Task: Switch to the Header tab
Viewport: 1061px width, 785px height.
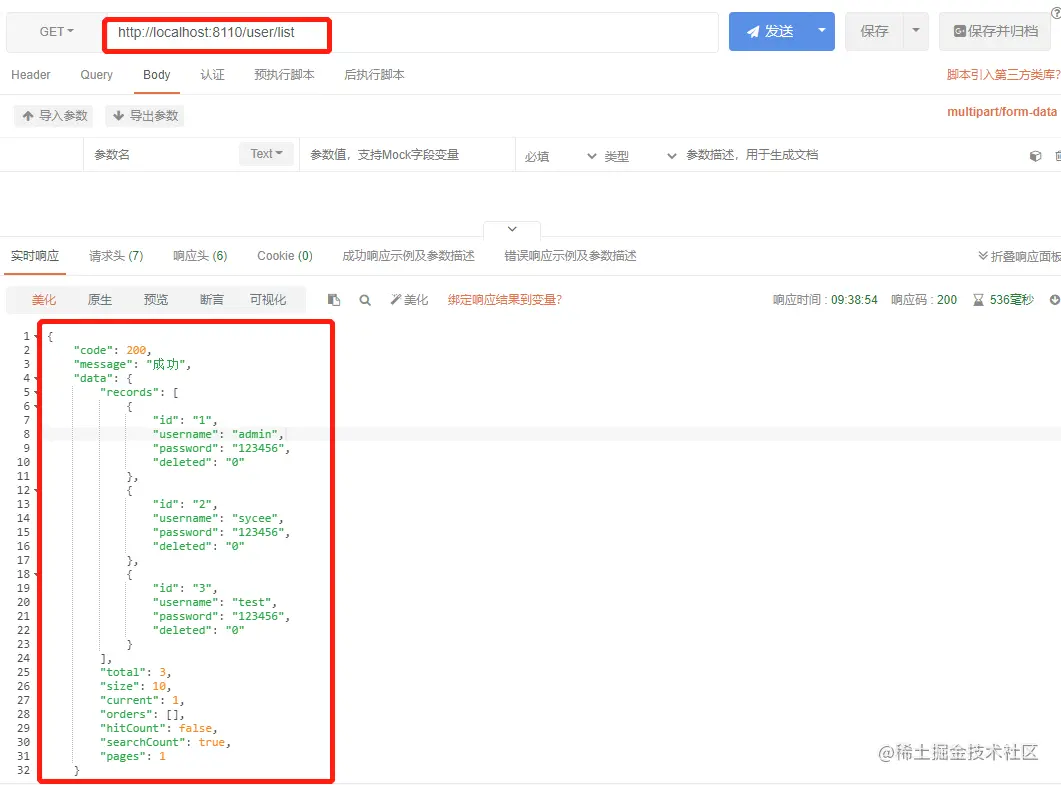Action: point(30,74)
